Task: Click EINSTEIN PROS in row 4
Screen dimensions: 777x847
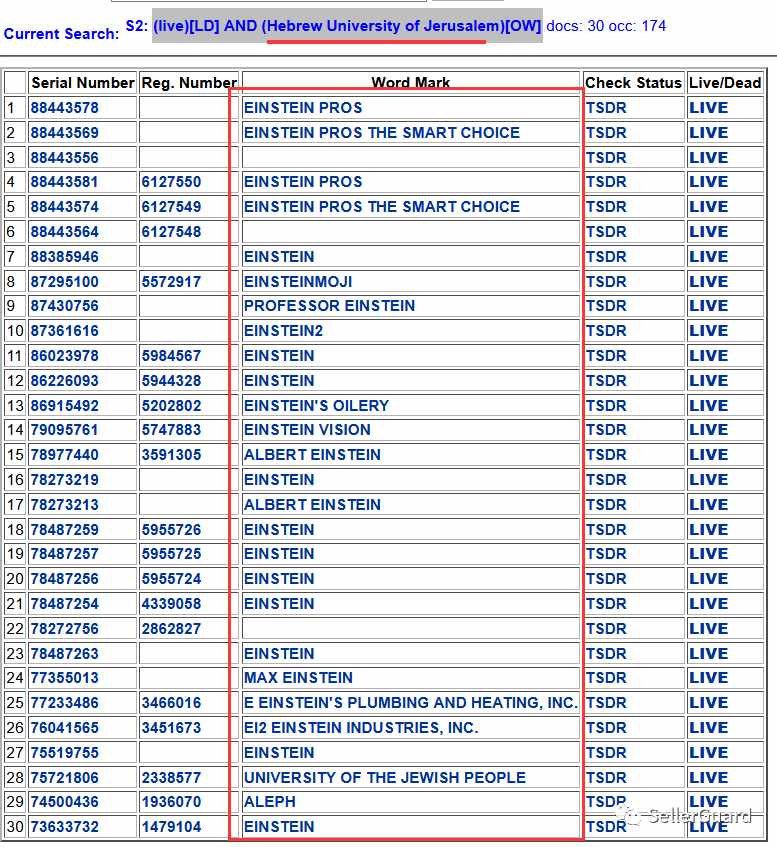Action: (x=303, y=182)
